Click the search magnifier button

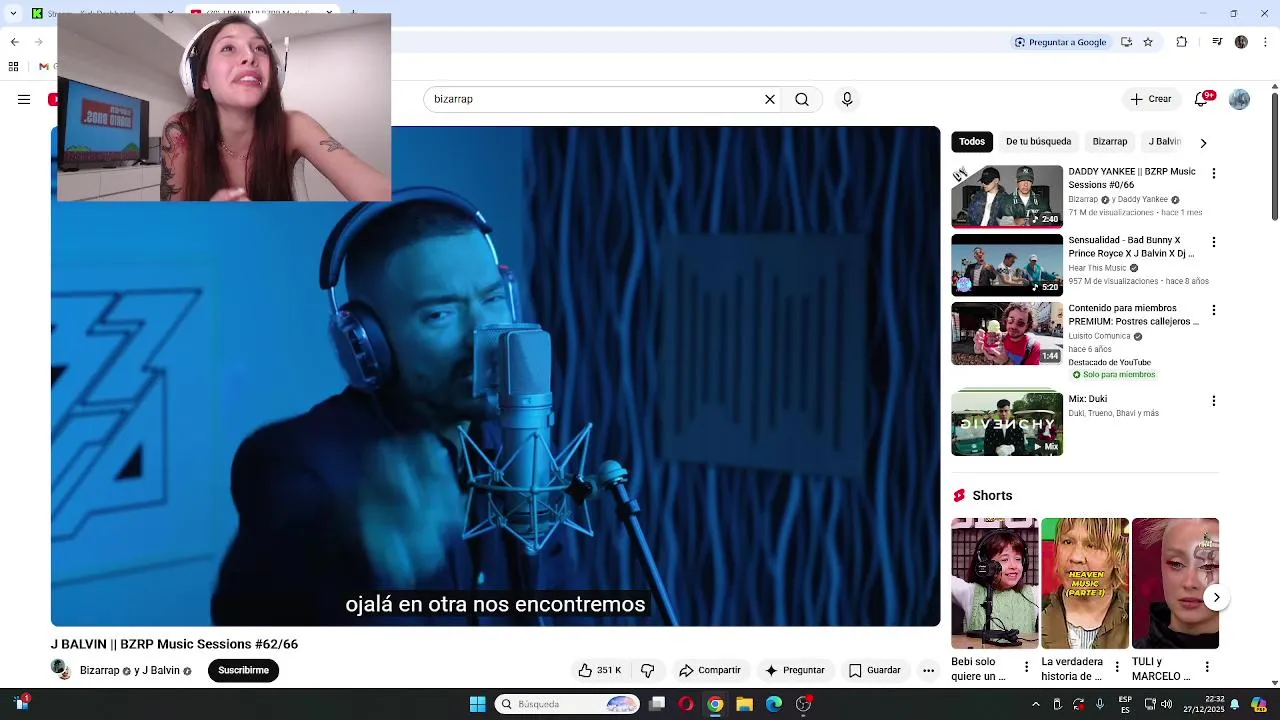tap(802, 99)
